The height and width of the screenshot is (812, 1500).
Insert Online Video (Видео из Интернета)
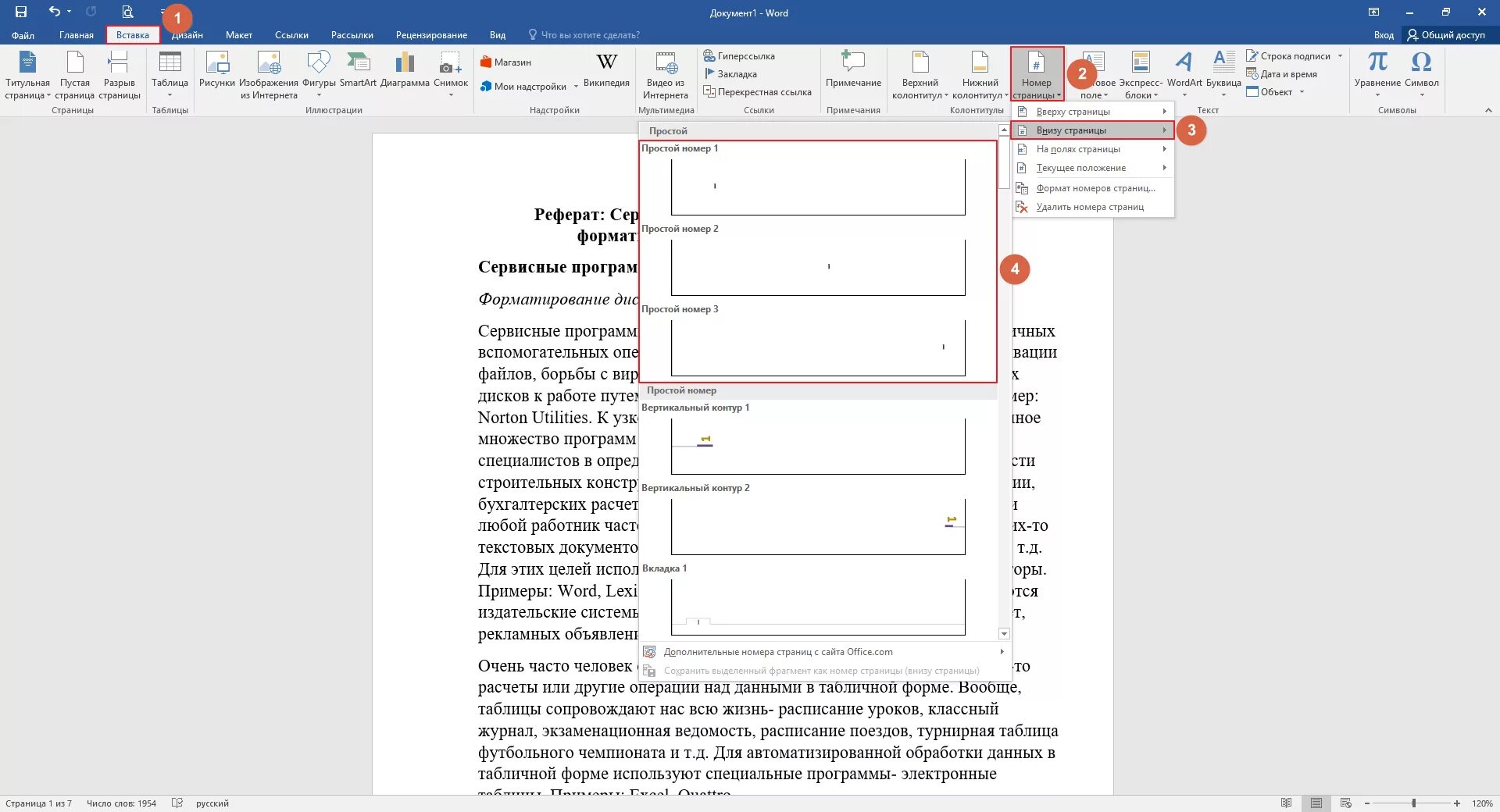point(666,75)
